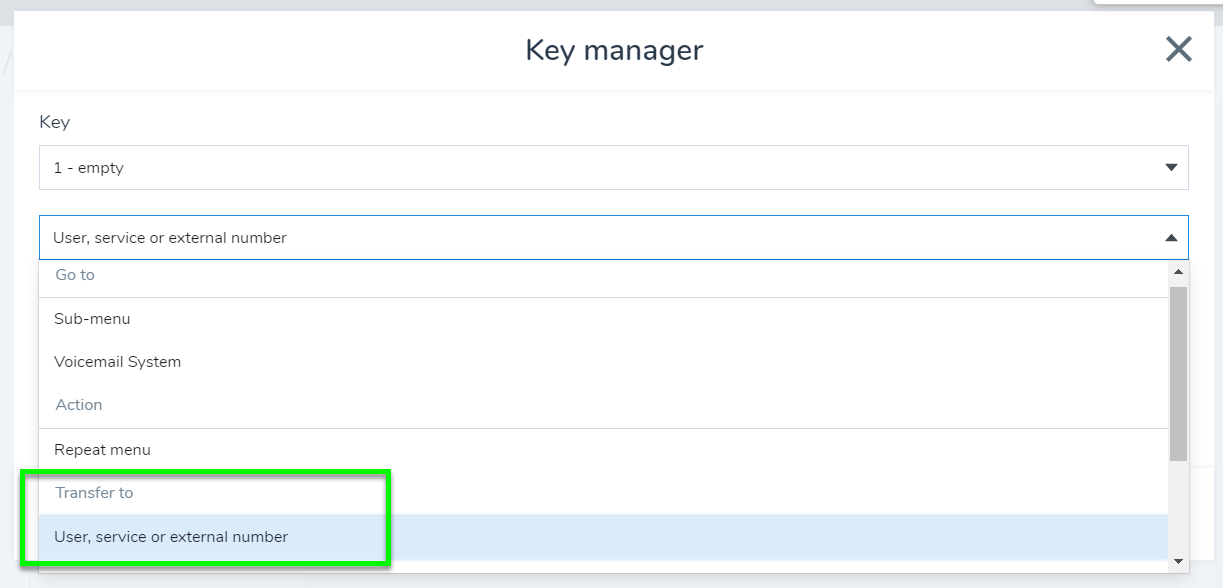This screenshot has width=1223, height=588.
Task: Click the "Key manager" dialog title
Action: point(614,50)
